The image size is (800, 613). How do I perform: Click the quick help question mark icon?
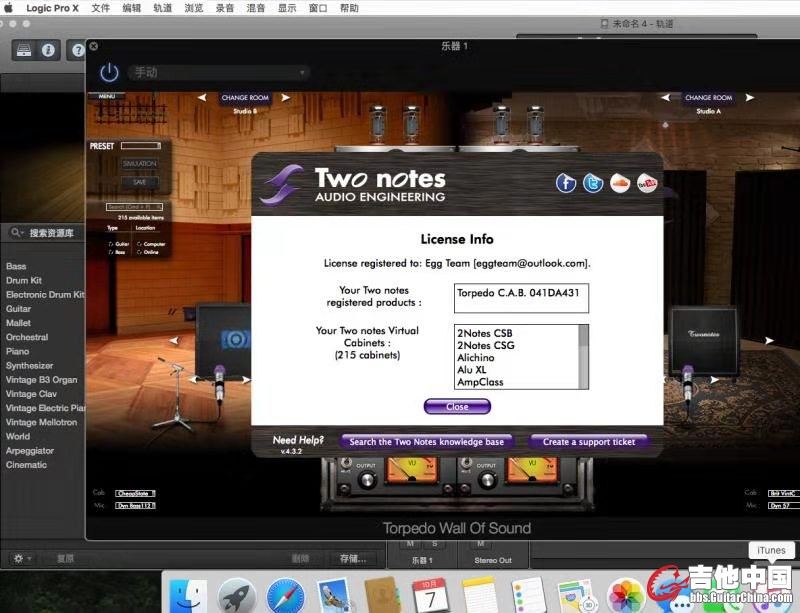click(x=77, y=50)
